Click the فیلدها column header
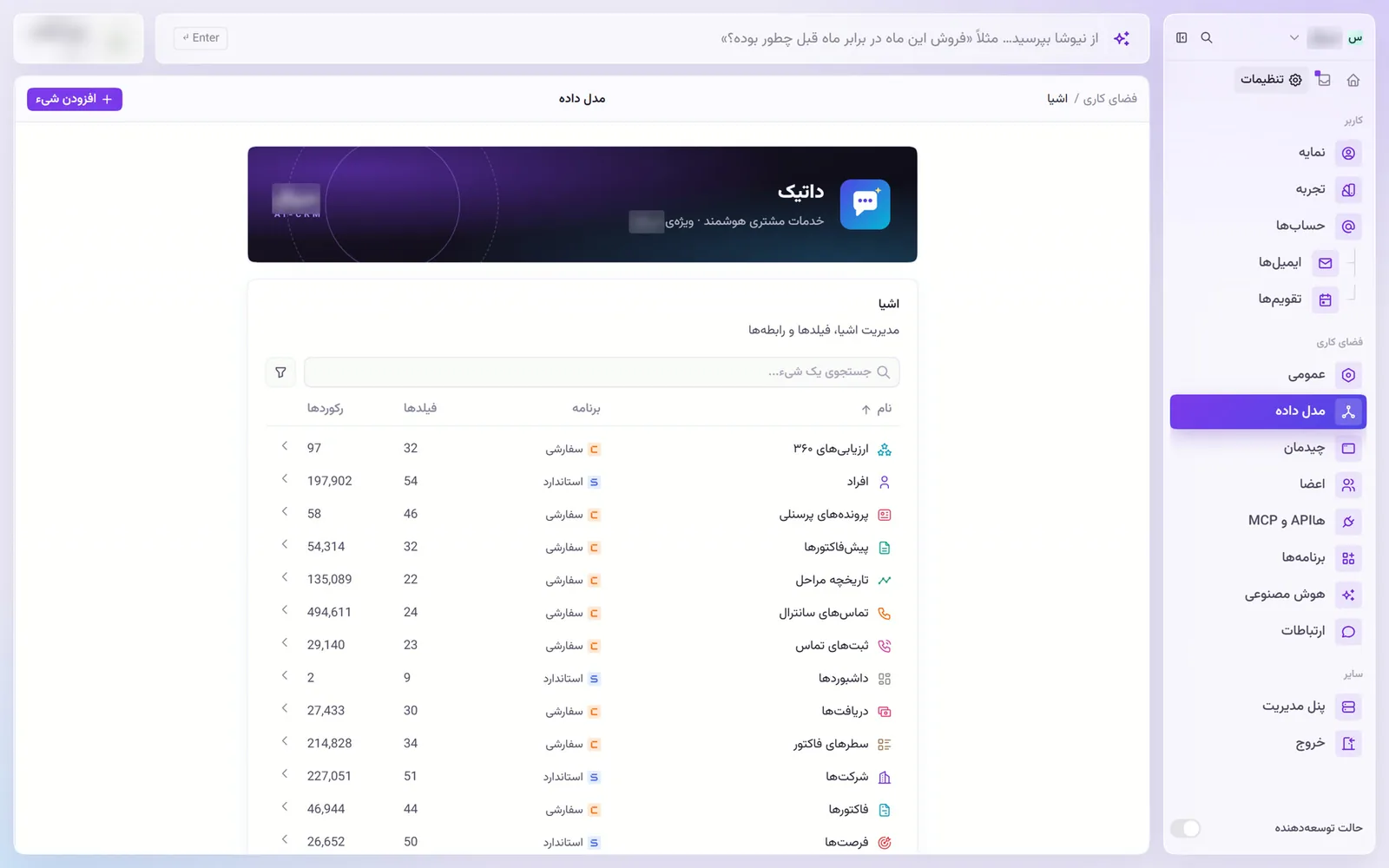The image size is (1389, 868). click(420, 408)
